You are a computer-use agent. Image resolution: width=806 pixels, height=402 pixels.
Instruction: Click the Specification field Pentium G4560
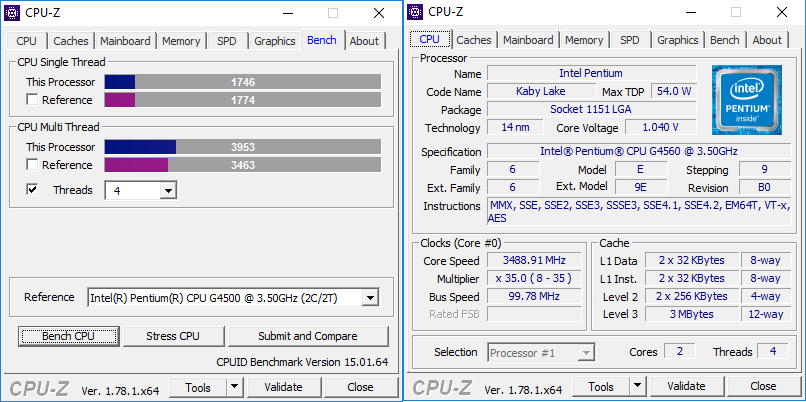point(639,151)
